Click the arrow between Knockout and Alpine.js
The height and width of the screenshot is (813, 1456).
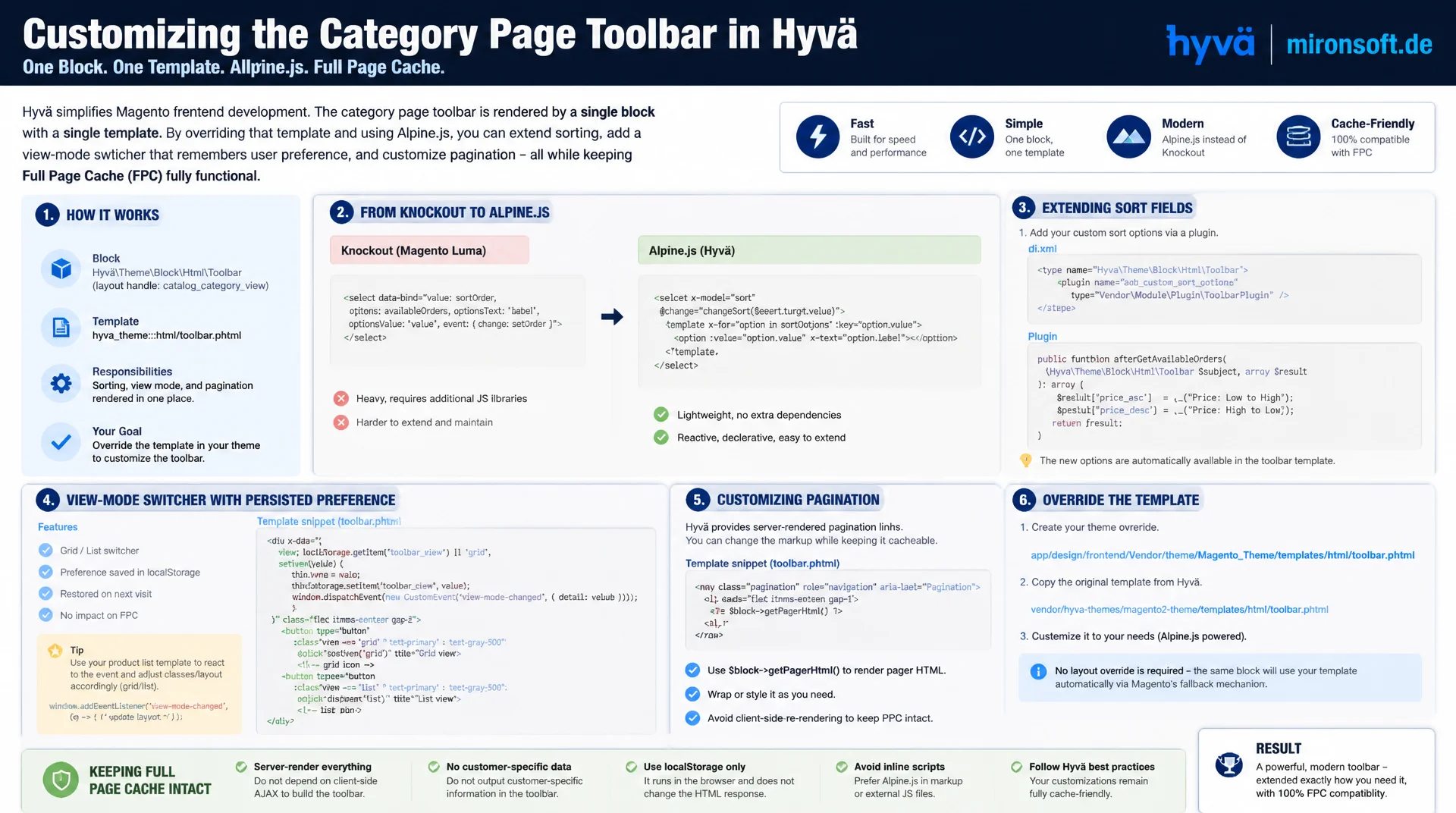[612, 316]
